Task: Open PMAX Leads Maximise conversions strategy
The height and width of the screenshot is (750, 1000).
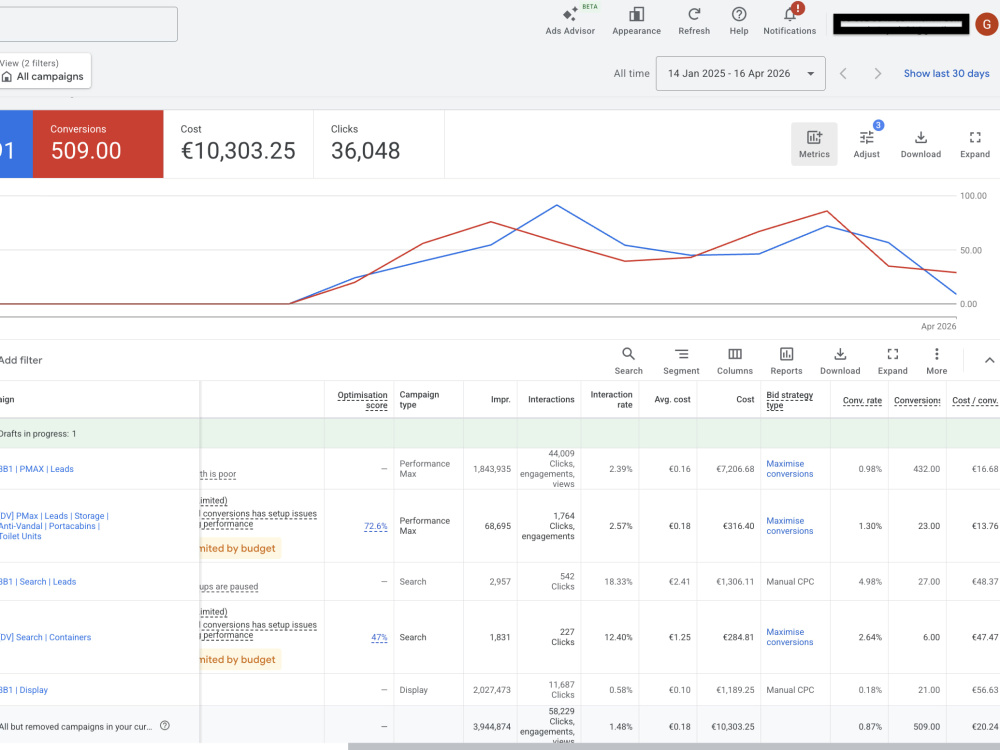Action: pyautogui.click(x=790, y=469)
